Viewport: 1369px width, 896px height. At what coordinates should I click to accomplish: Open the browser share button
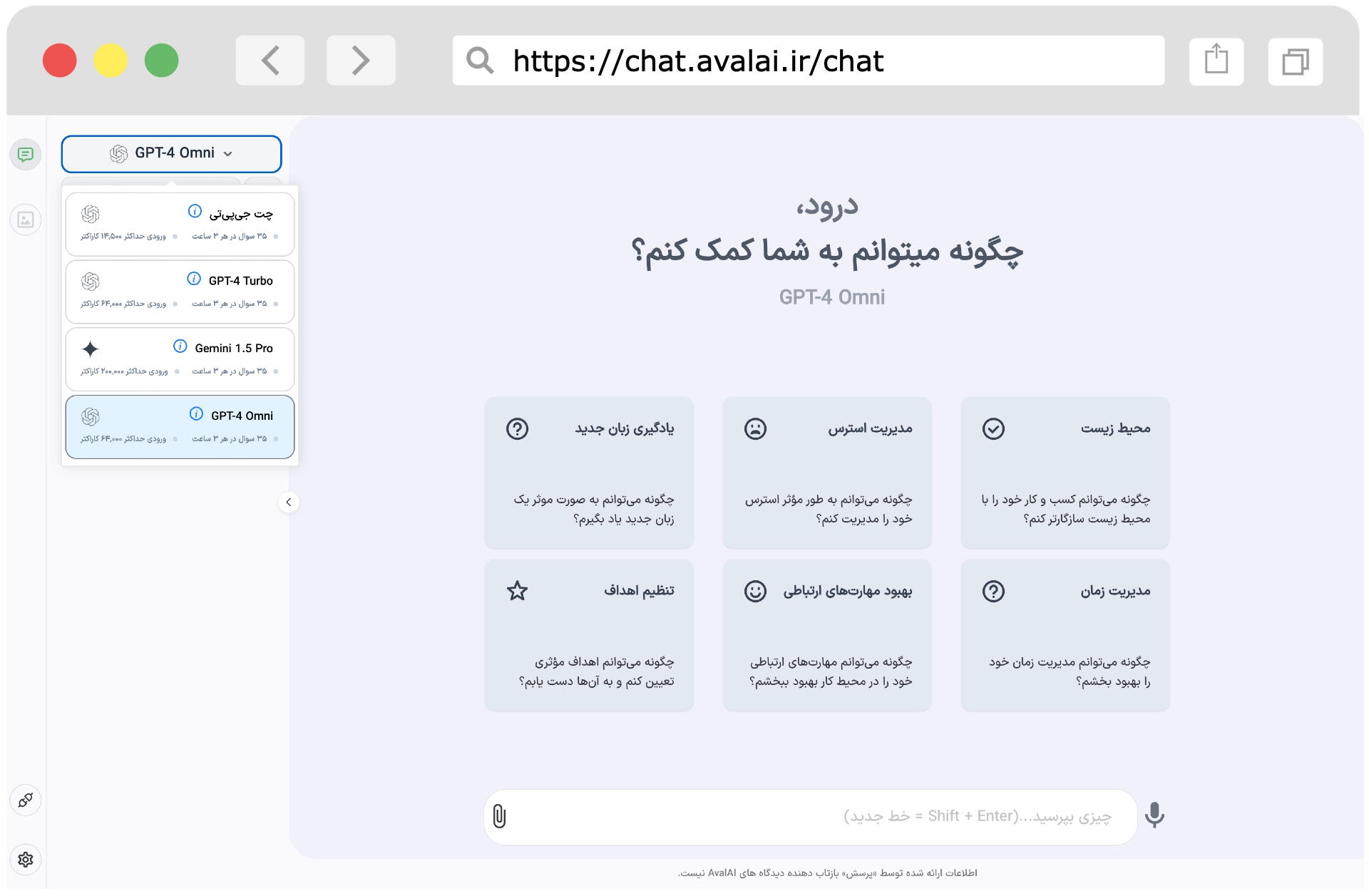click(1216, 61)
